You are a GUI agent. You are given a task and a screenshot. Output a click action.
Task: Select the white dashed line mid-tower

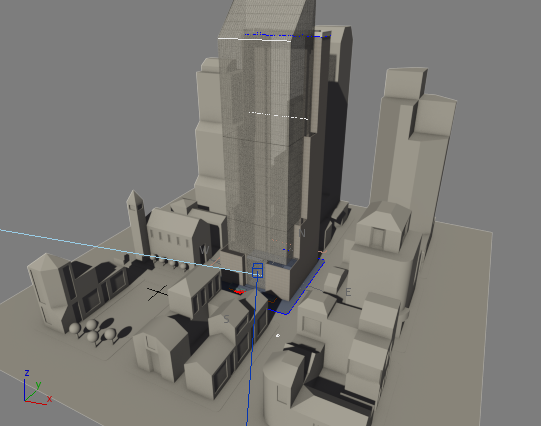[x=278, y=116]
